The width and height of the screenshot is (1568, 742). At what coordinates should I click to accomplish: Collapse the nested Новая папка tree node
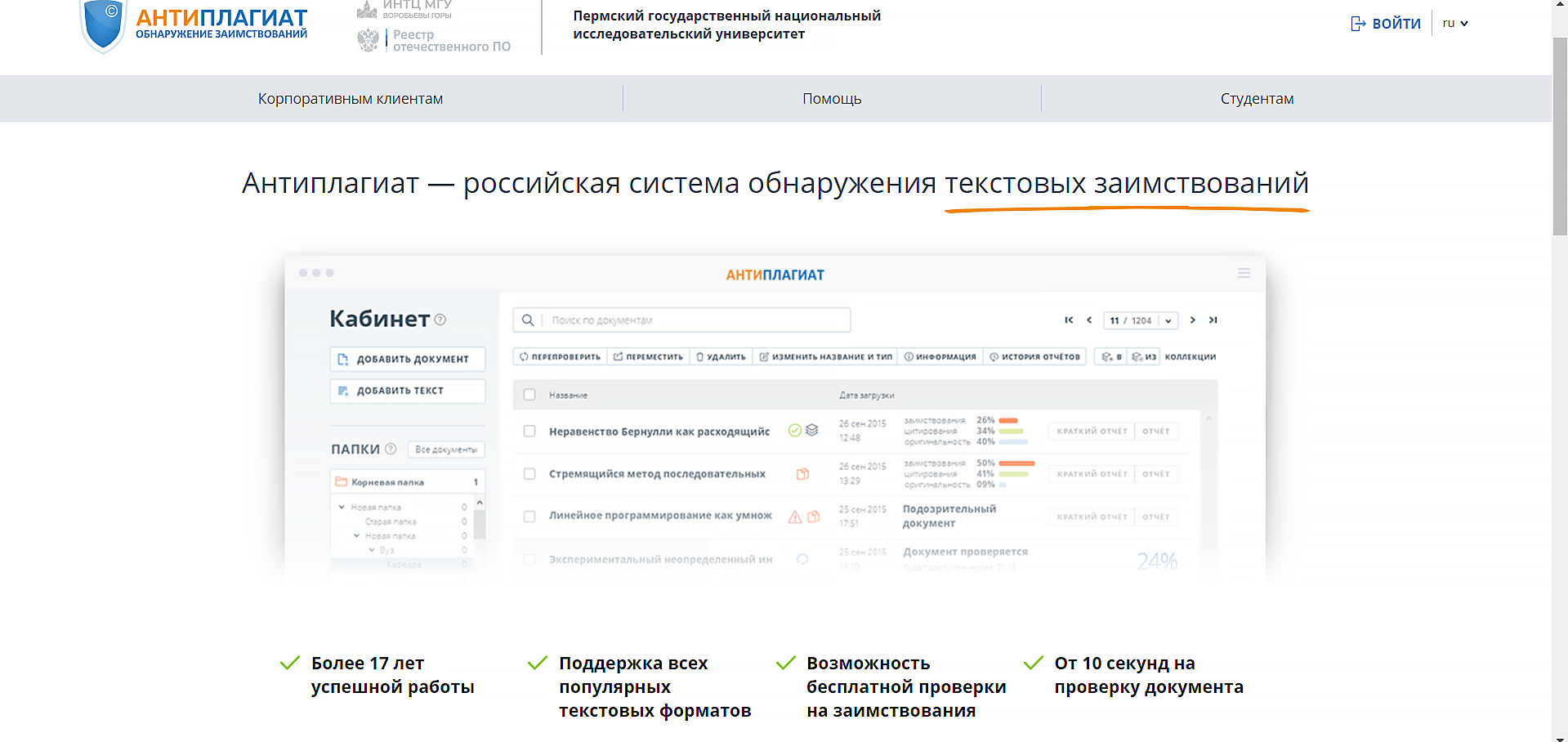(357, 536)
